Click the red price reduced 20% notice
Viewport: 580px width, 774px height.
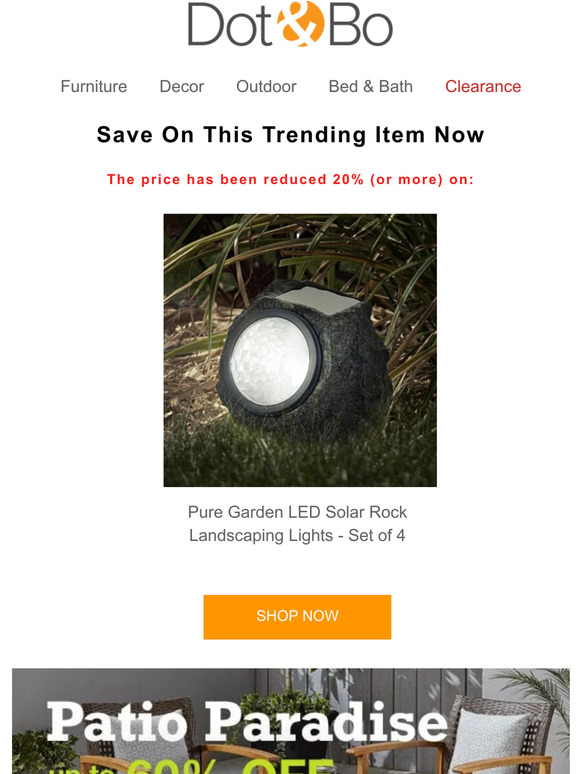[x=290, y=179]
